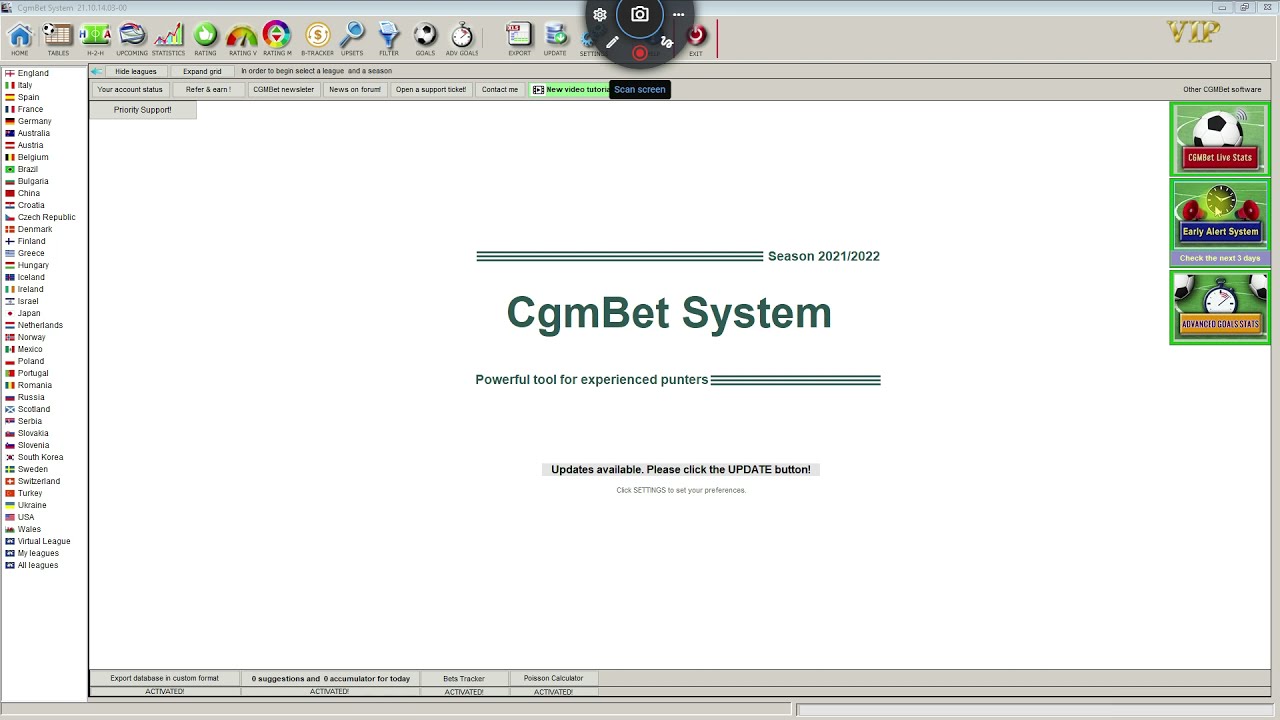1280x720 pixels.
Task: Open the ADV GOALS stopwatch tool
Action: (x=462, y=38)
